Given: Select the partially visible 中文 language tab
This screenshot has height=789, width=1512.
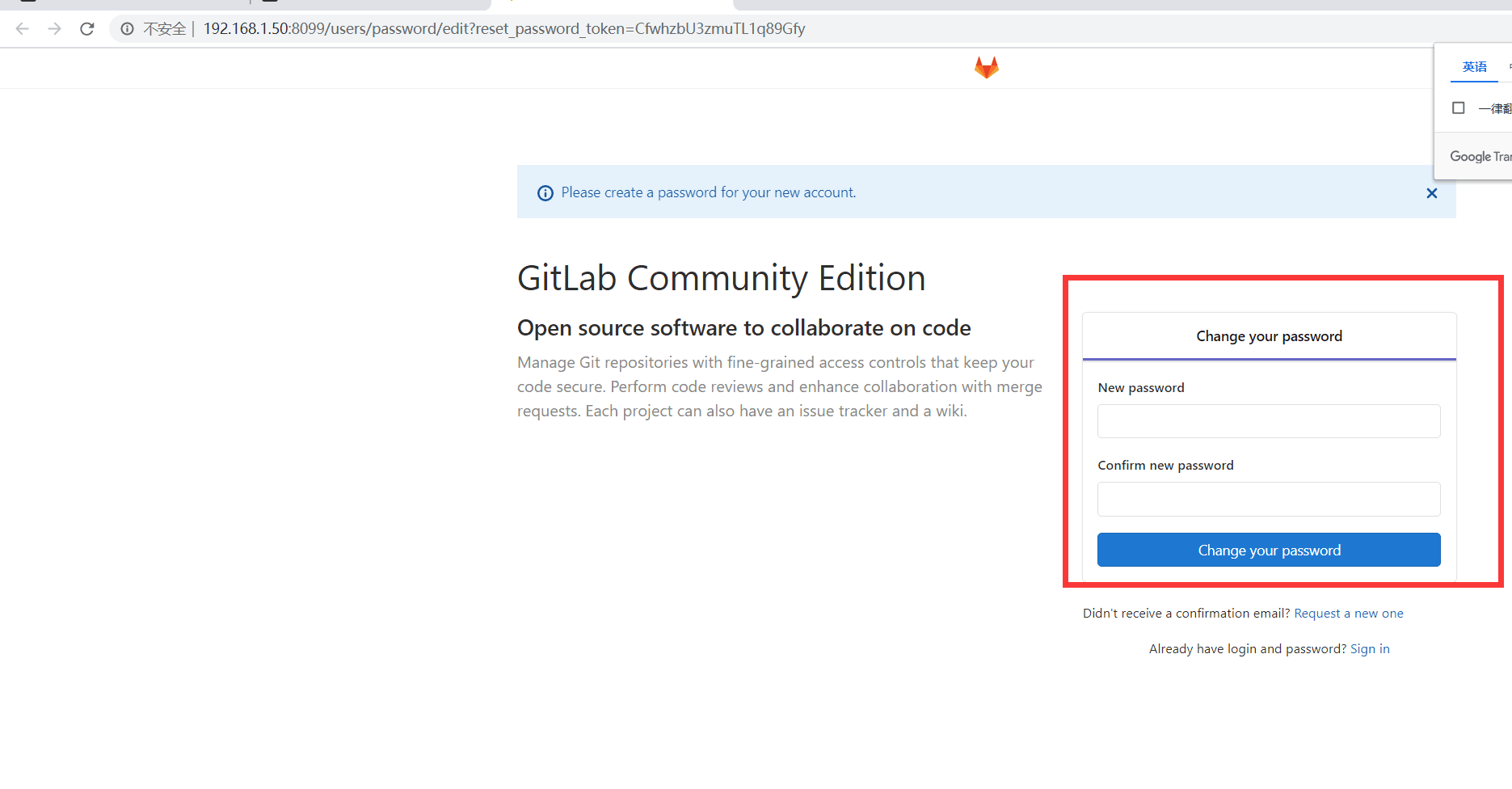Looking at the screenshot, I should (x=1508, y=66).
